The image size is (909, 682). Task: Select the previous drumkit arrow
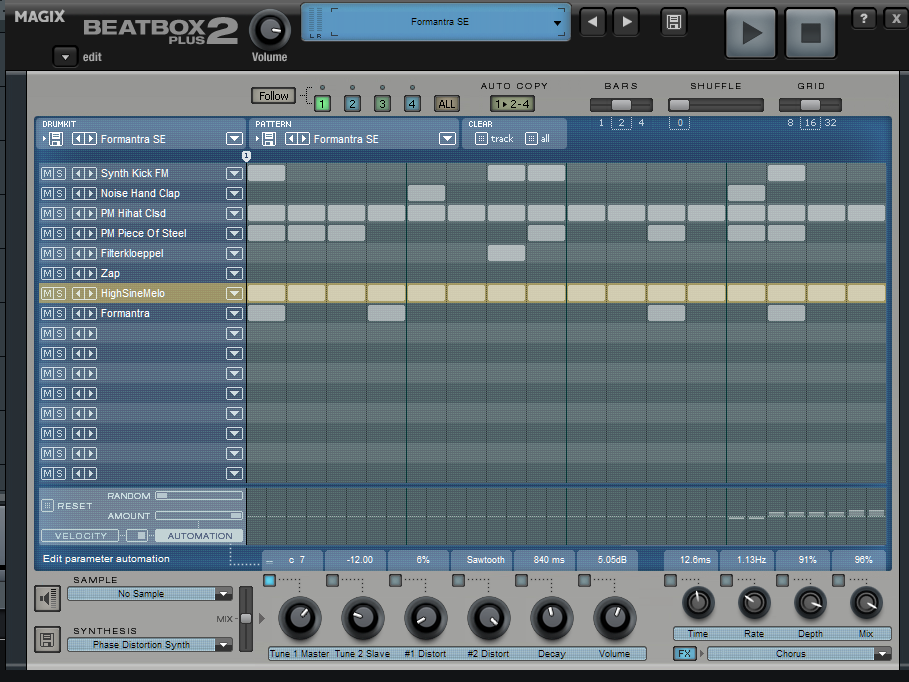pyautogui.click(x=78, y=139)
